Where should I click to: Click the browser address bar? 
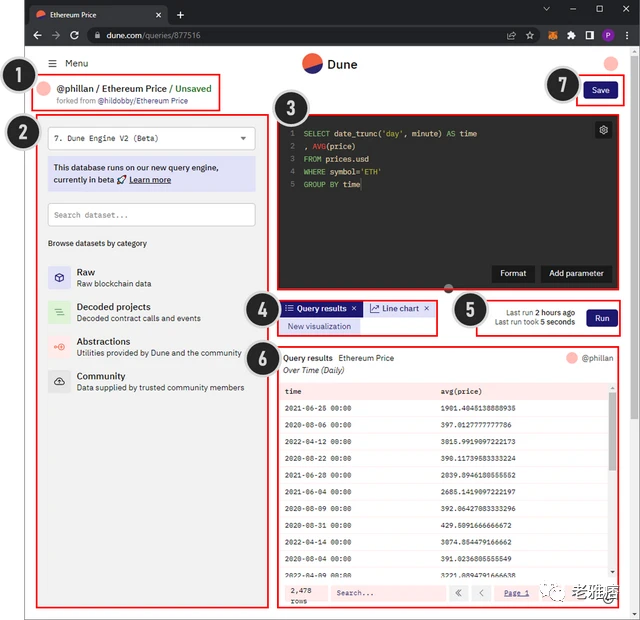click(x=302, y=36)
